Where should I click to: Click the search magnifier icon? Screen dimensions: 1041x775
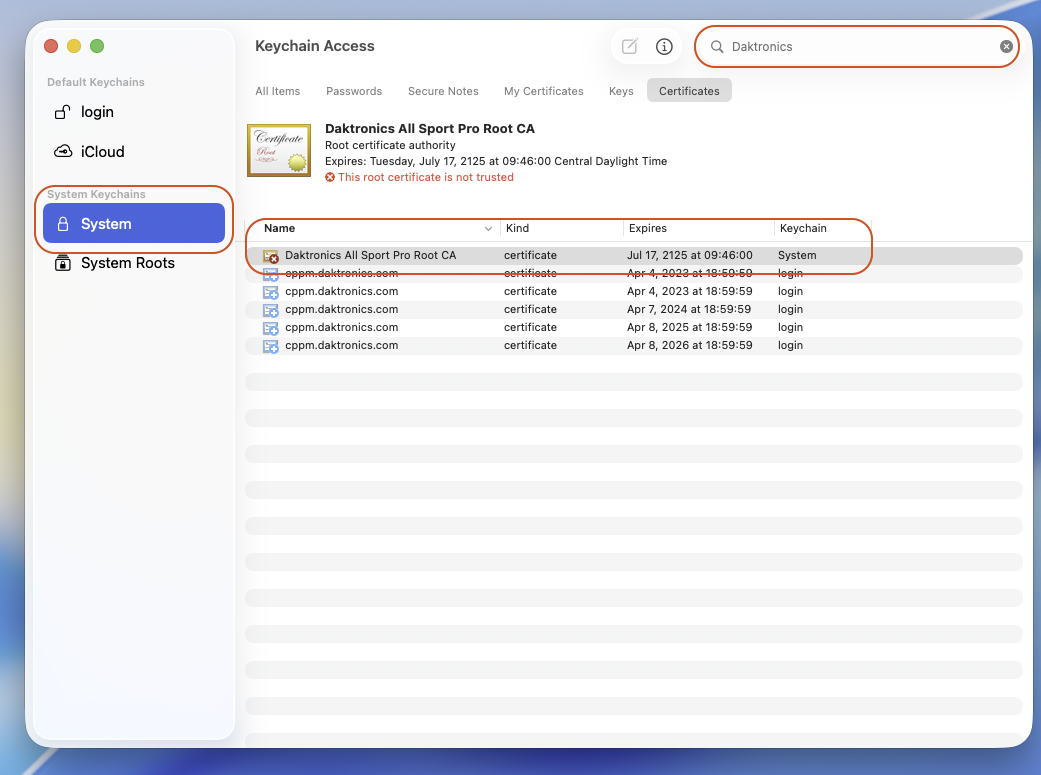coord(717,46)
